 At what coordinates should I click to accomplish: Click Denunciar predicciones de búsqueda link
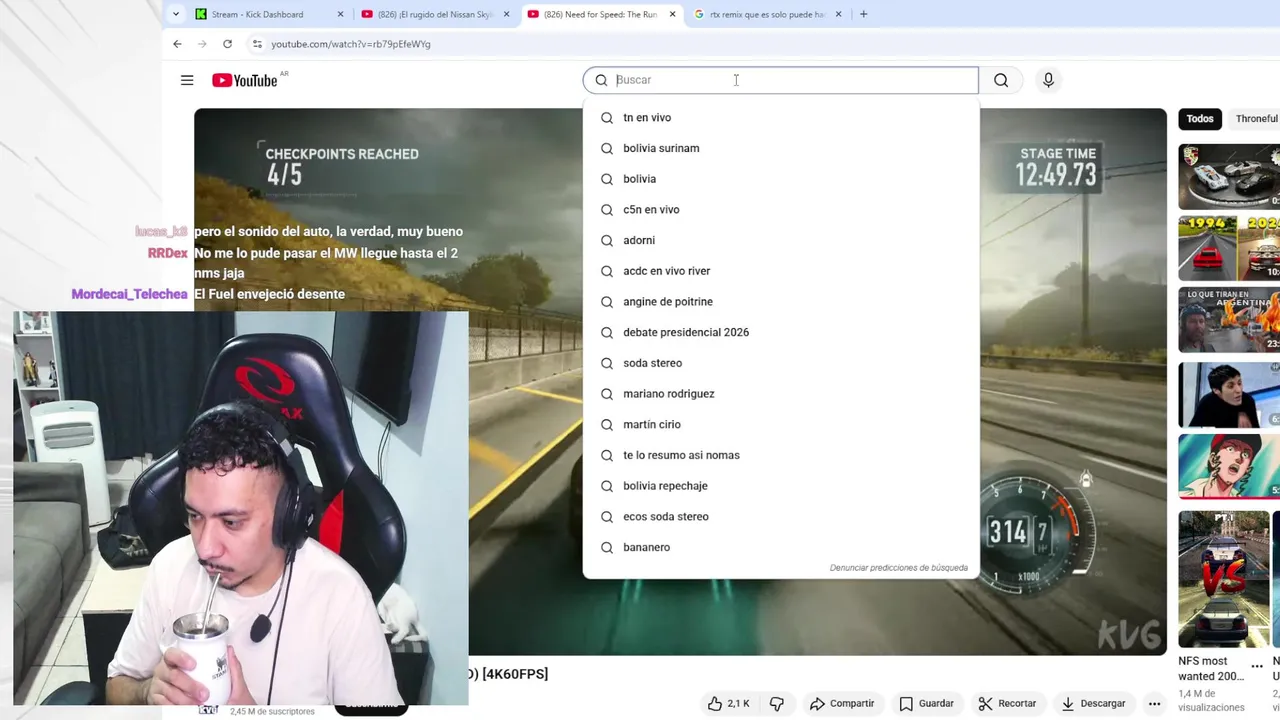click(x=898, y=568)
